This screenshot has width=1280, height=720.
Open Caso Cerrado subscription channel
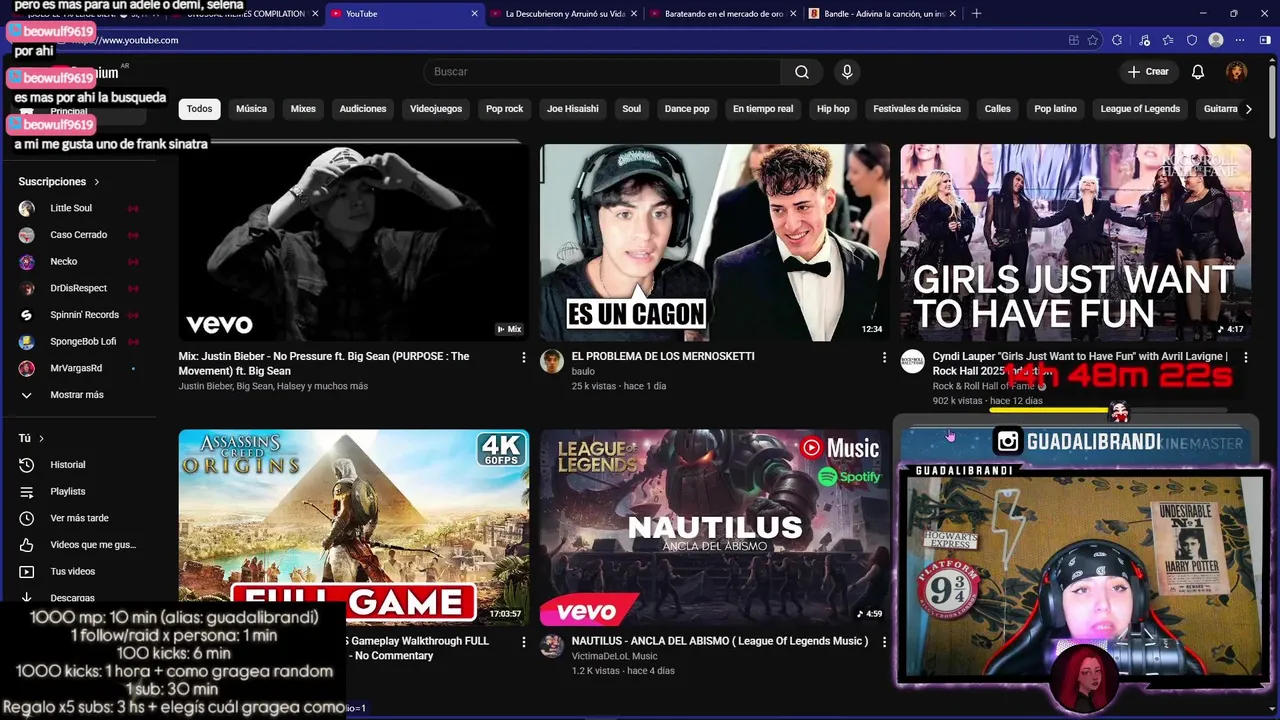point(78,235)
